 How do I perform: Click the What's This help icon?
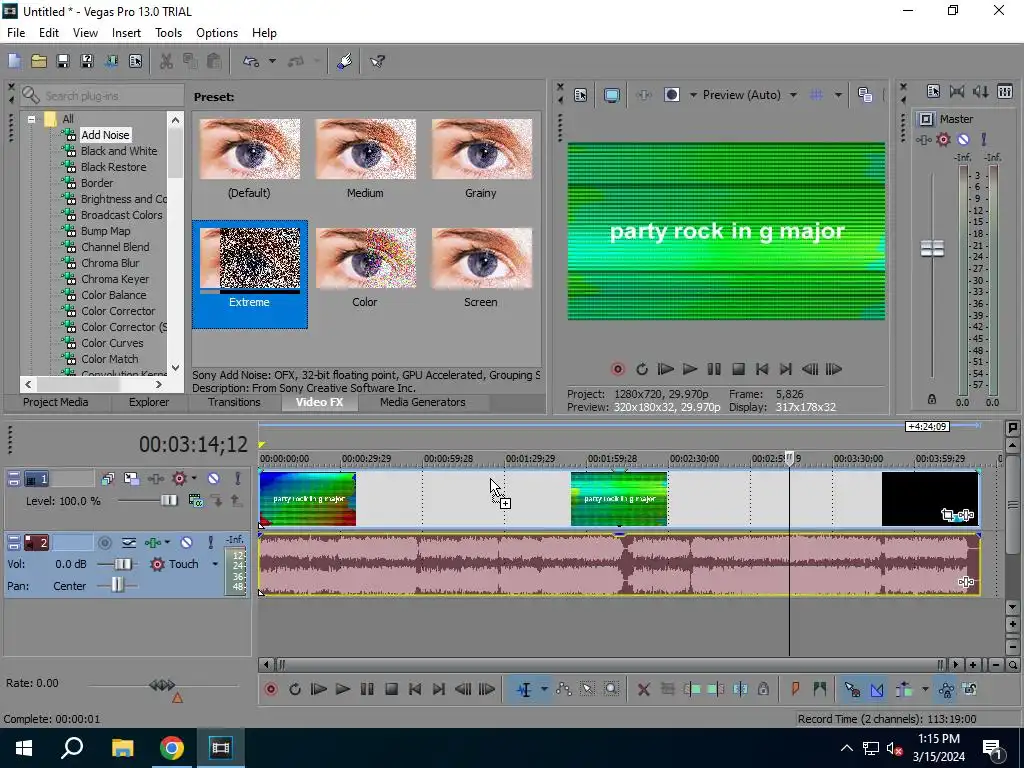(377, 61)
